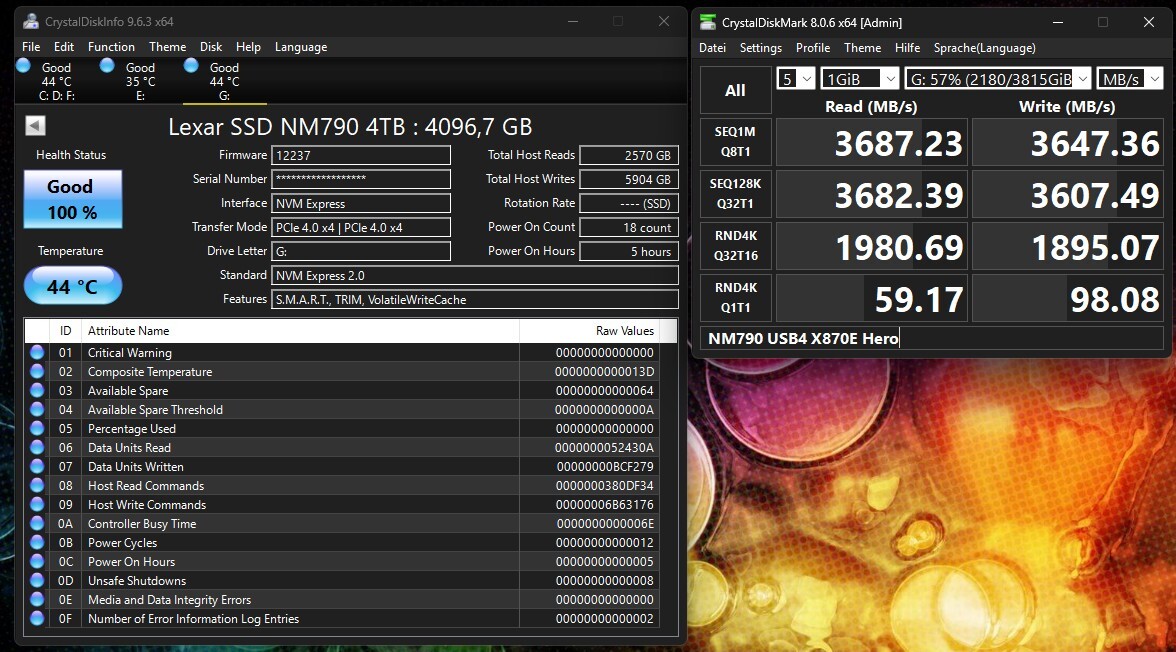Click the previous disk arrow button

pyautogui.click(x=35, y=125)
